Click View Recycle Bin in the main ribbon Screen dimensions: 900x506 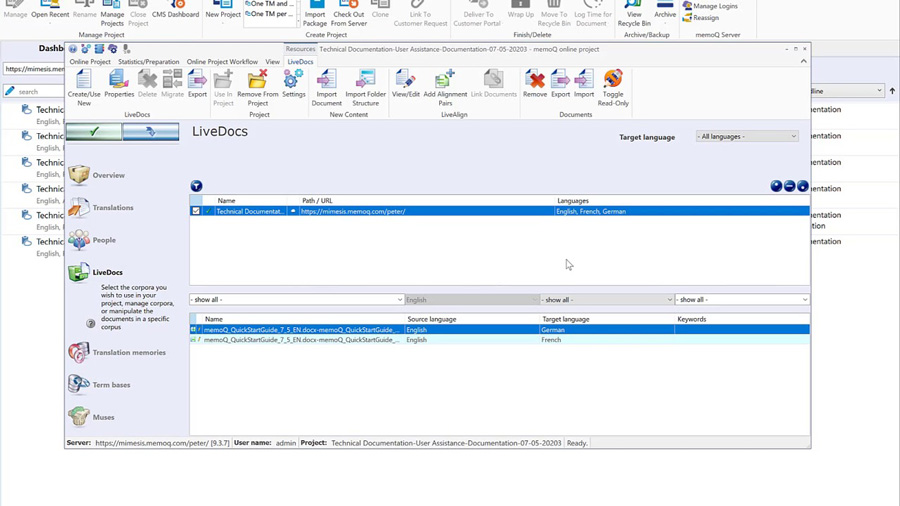pyautogui.click(x=634, y=14)
